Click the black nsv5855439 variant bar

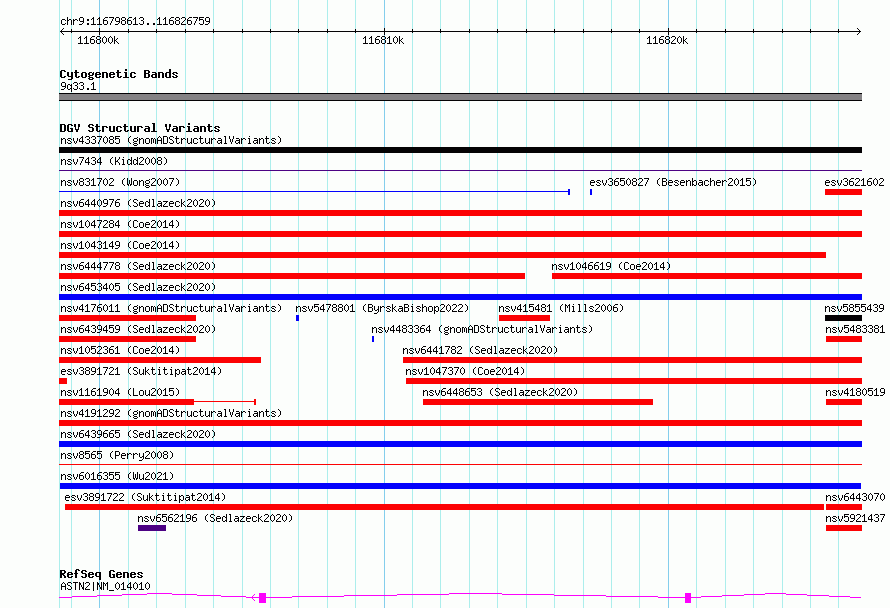pos(843,318)
